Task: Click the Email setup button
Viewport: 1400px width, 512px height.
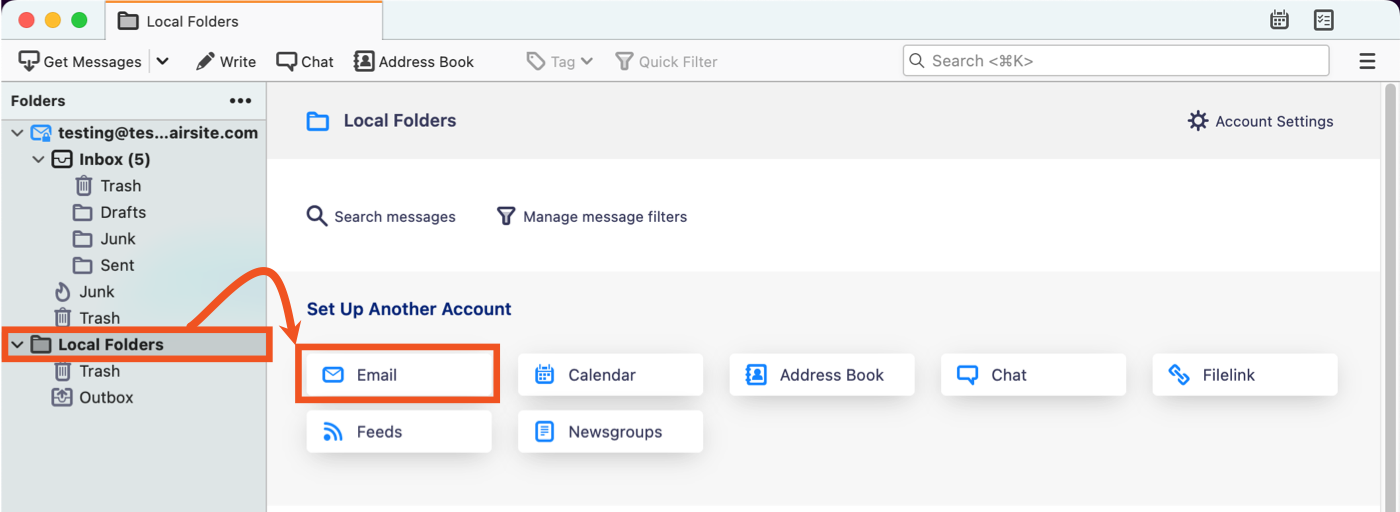Action: click(x=399, y=375)
